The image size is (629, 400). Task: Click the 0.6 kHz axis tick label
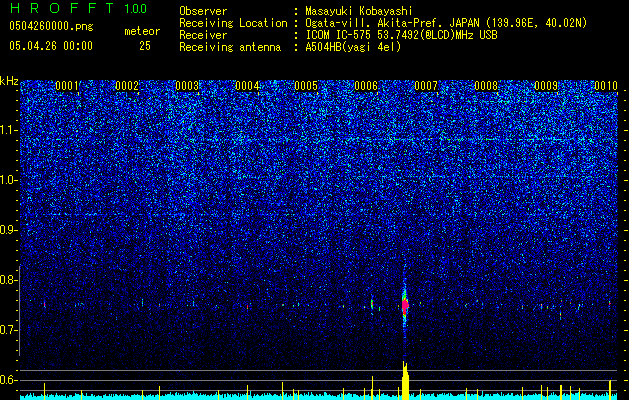click(8, 380)
